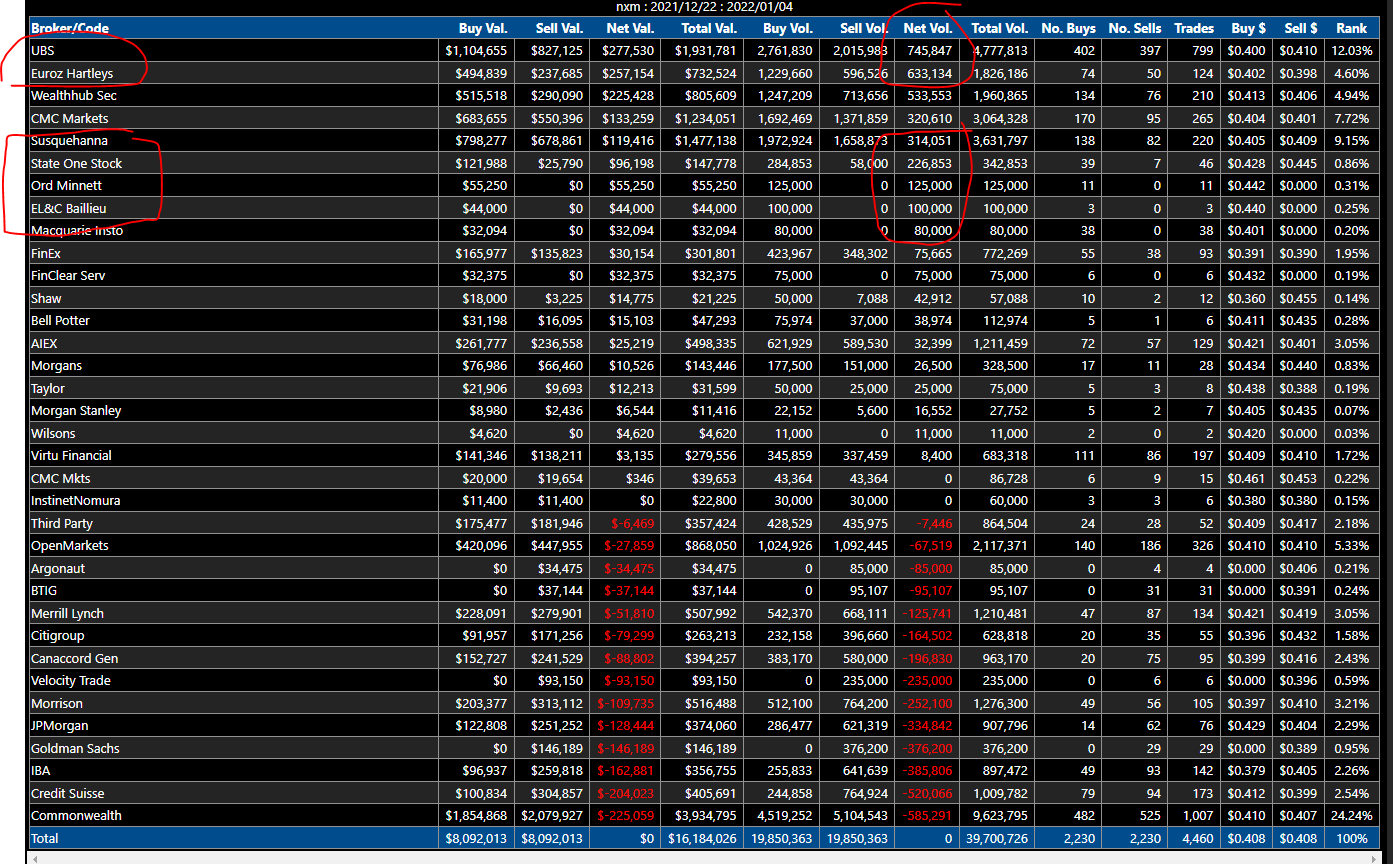Select the Wealthhub Sec broker name
The image size is (1393, 864).
[x=74, y=95]
